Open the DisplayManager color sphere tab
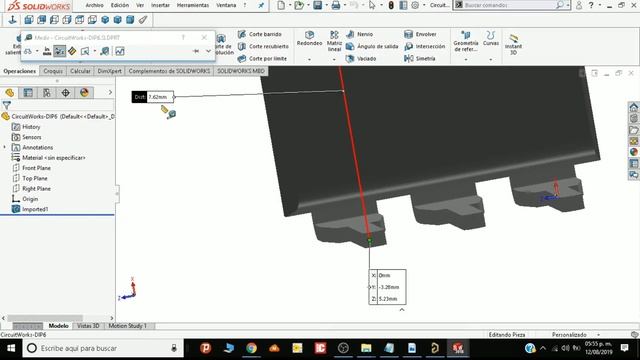 coord(84,93)
